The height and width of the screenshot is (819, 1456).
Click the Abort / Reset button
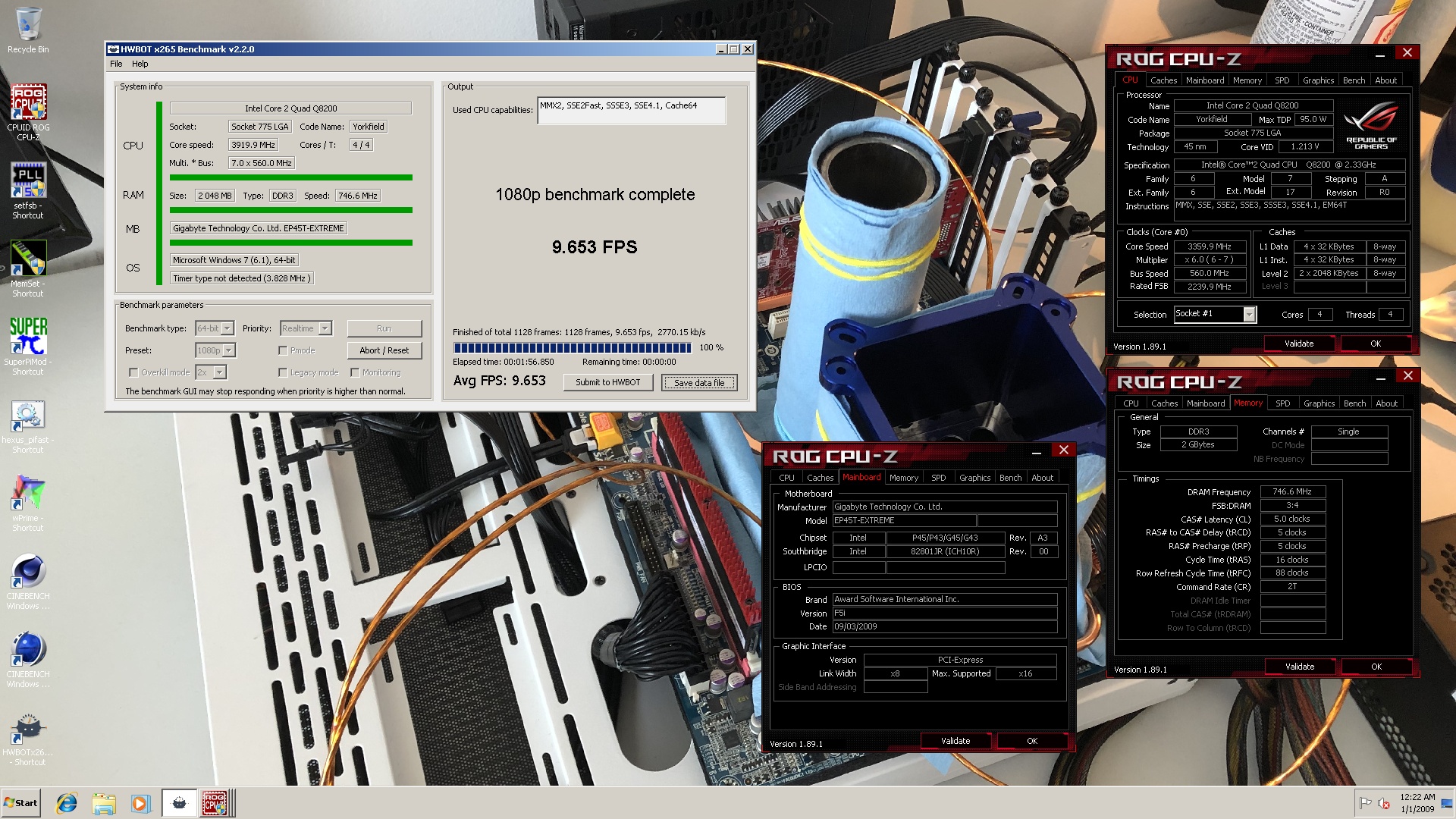pyautogui.click(x=384, y=350)
